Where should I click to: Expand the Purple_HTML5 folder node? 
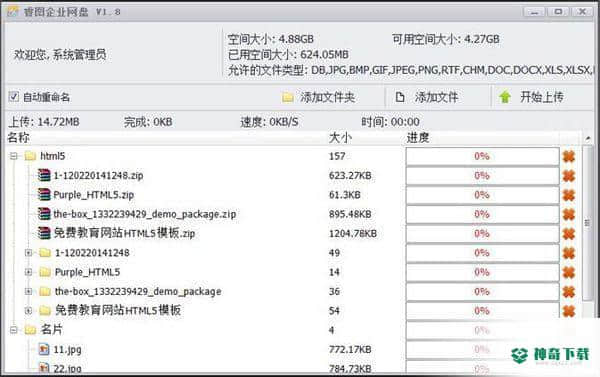[28, 272]
